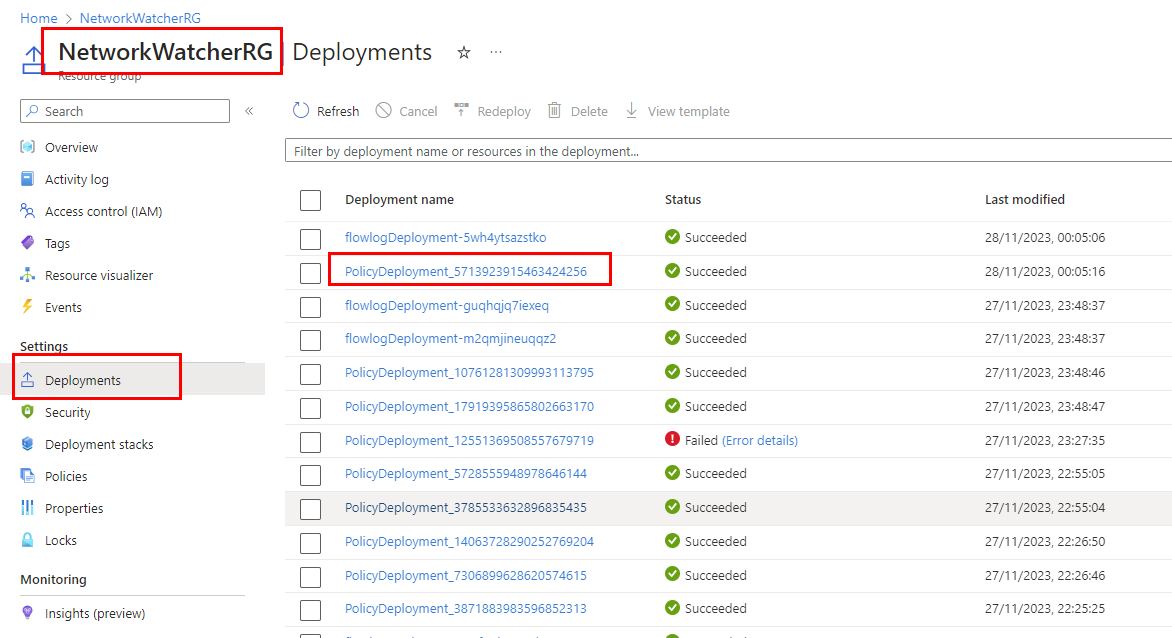Favorite this page with the star
This screenshot has height=638, width=1172.
tap(463, 52)
